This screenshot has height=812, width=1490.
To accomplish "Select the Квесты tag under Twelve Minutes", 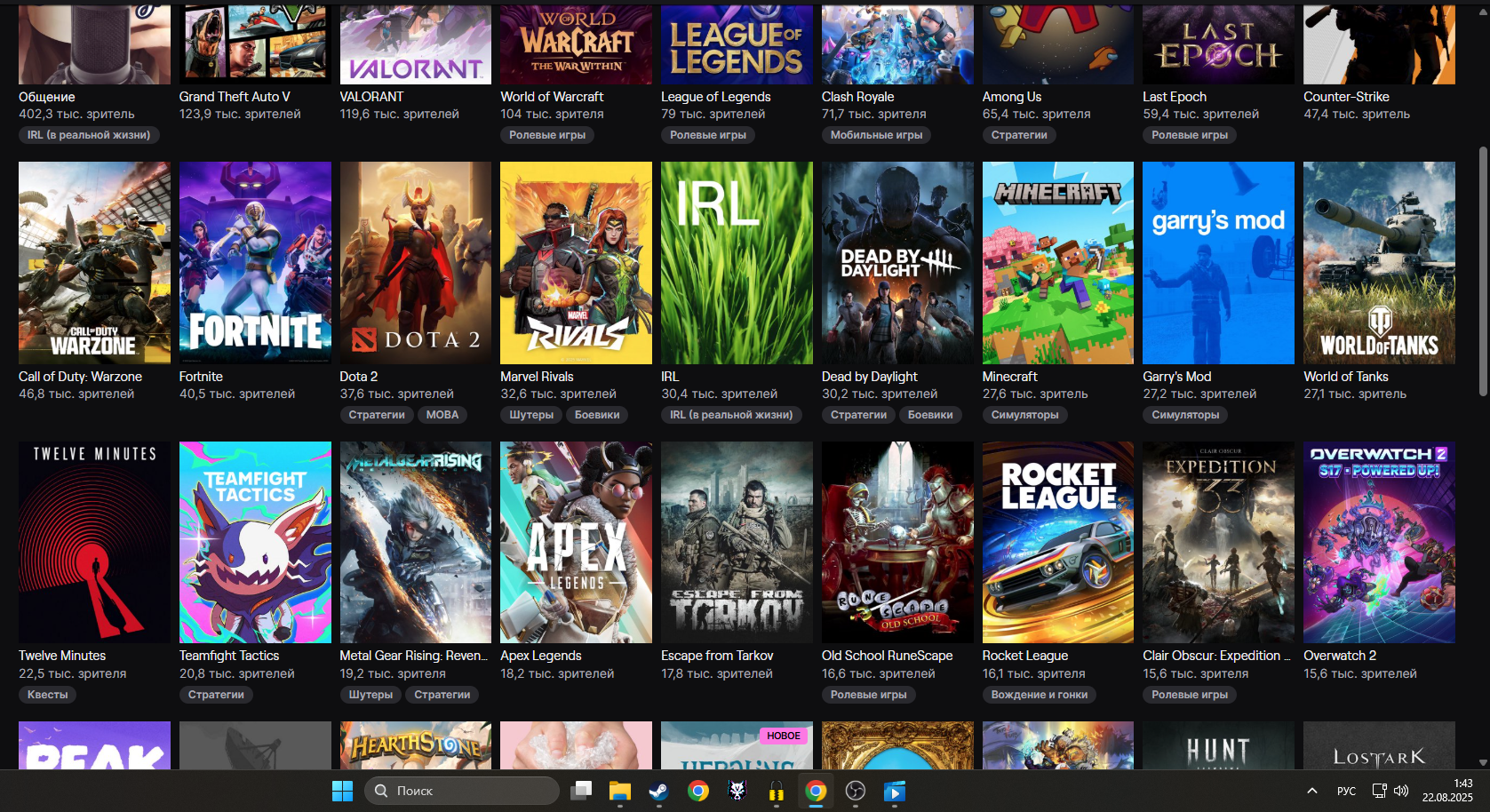I will (47, 695).
